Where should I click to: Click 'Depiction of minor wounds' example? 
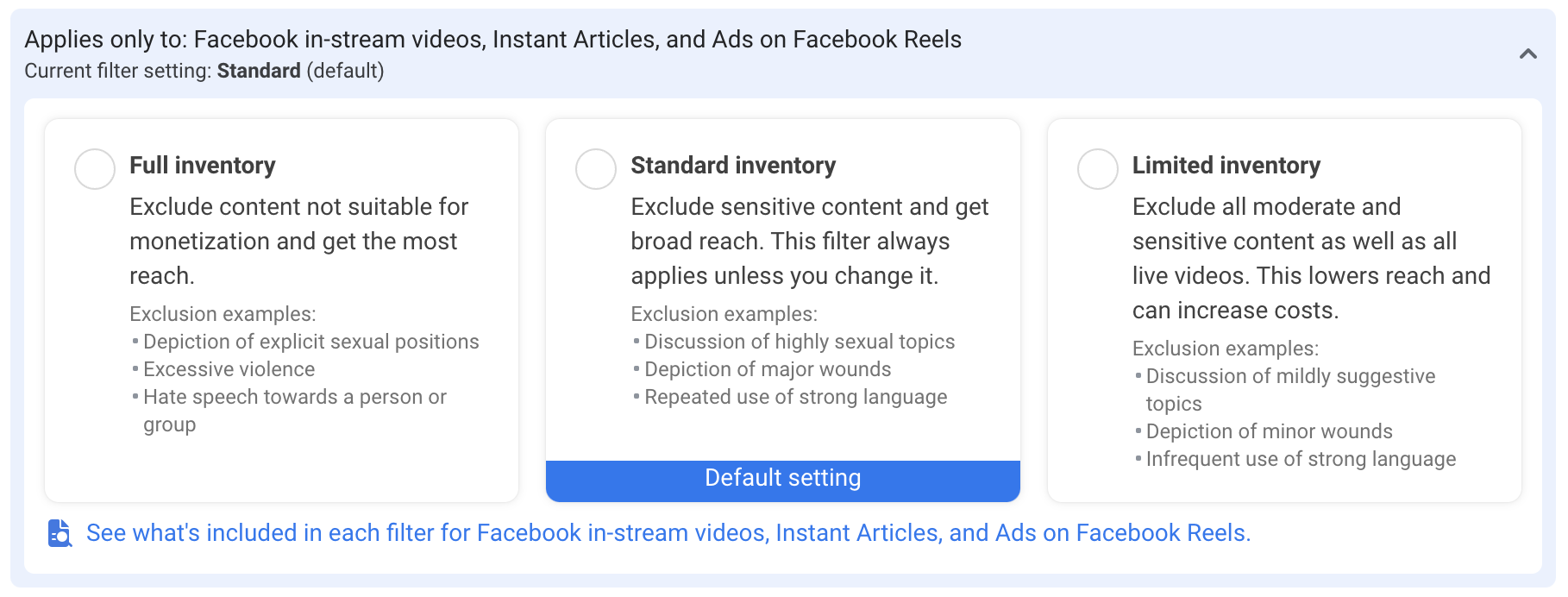[x=1269, y=431]
